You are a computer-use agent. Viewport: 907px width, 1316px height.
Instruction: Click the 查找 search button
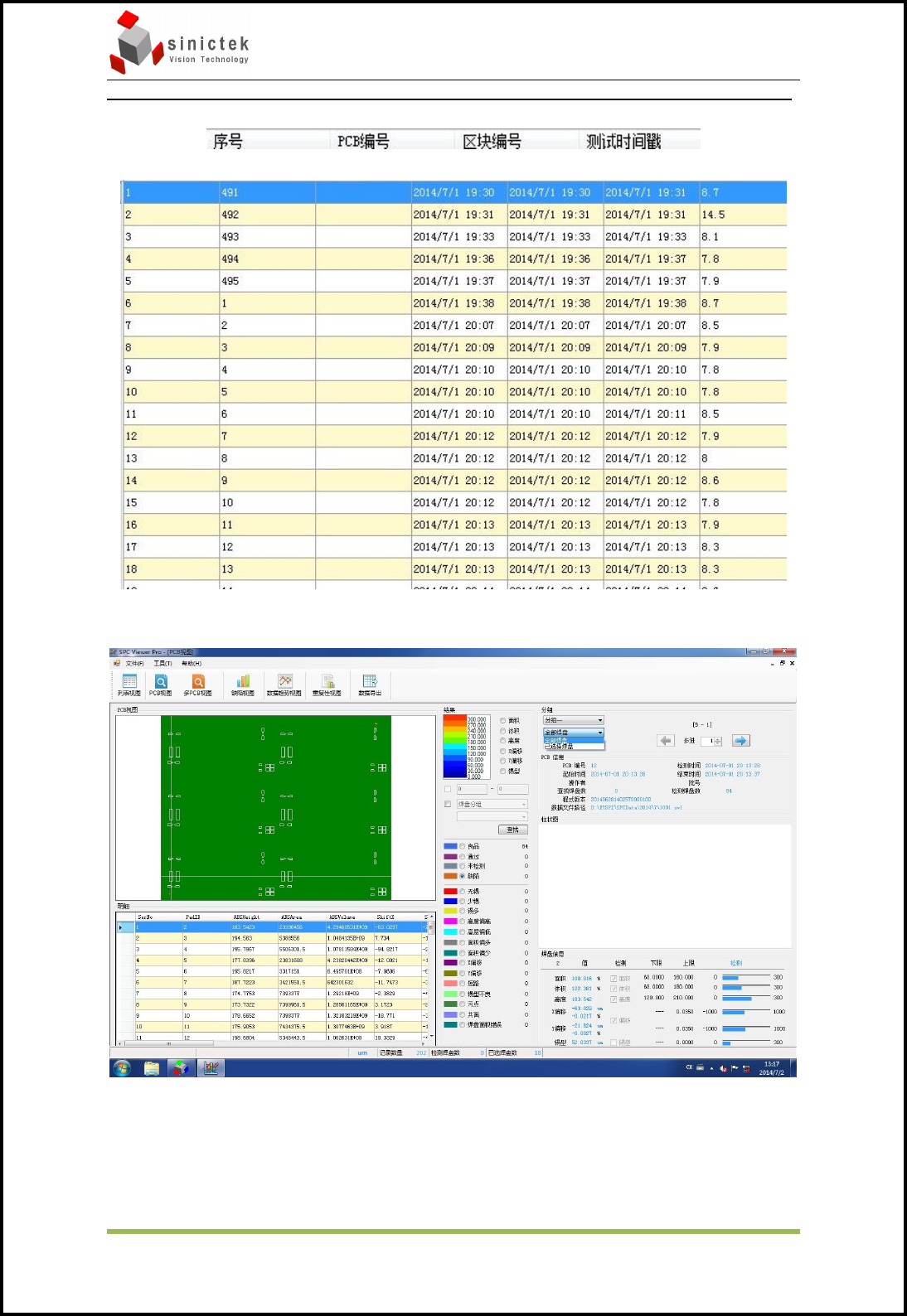512,830
